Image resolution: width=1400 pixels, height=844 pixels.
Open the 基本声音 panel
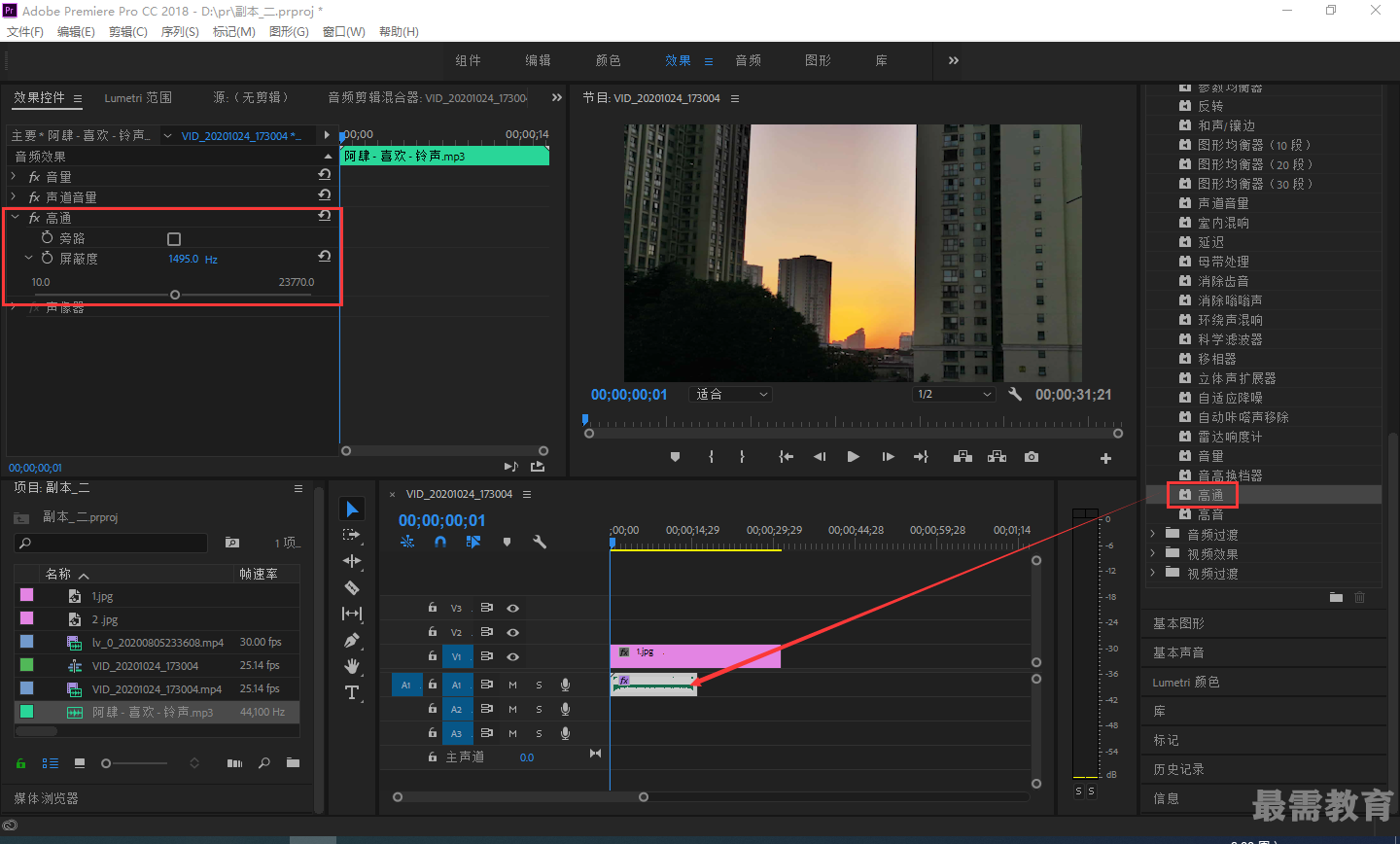[x=1178, y=652]
